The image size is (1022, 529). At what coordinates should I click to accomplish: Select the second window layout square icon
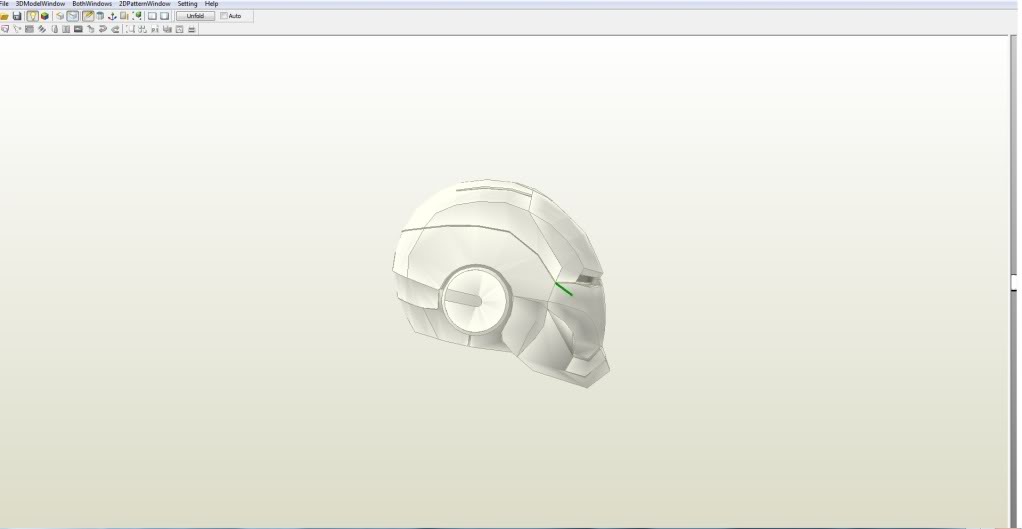[164, 16]
